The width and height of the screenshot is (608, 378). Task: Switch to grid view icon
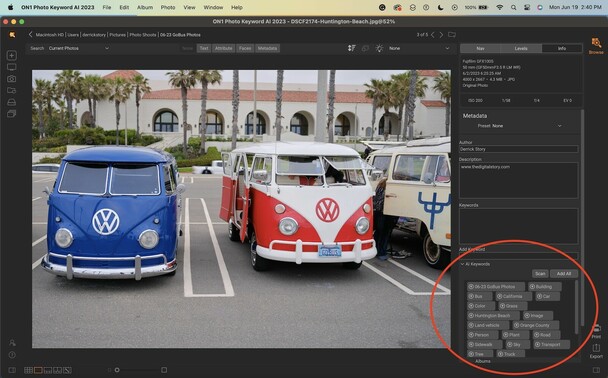click(x=28, y=370)
